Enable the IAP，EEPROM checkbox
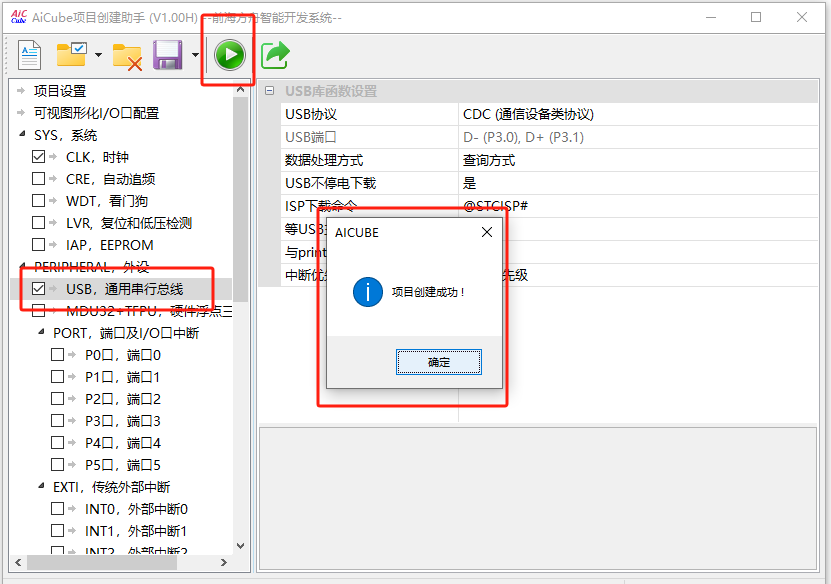Viewport: 831px width, 584px height. [x=38, y=245]
